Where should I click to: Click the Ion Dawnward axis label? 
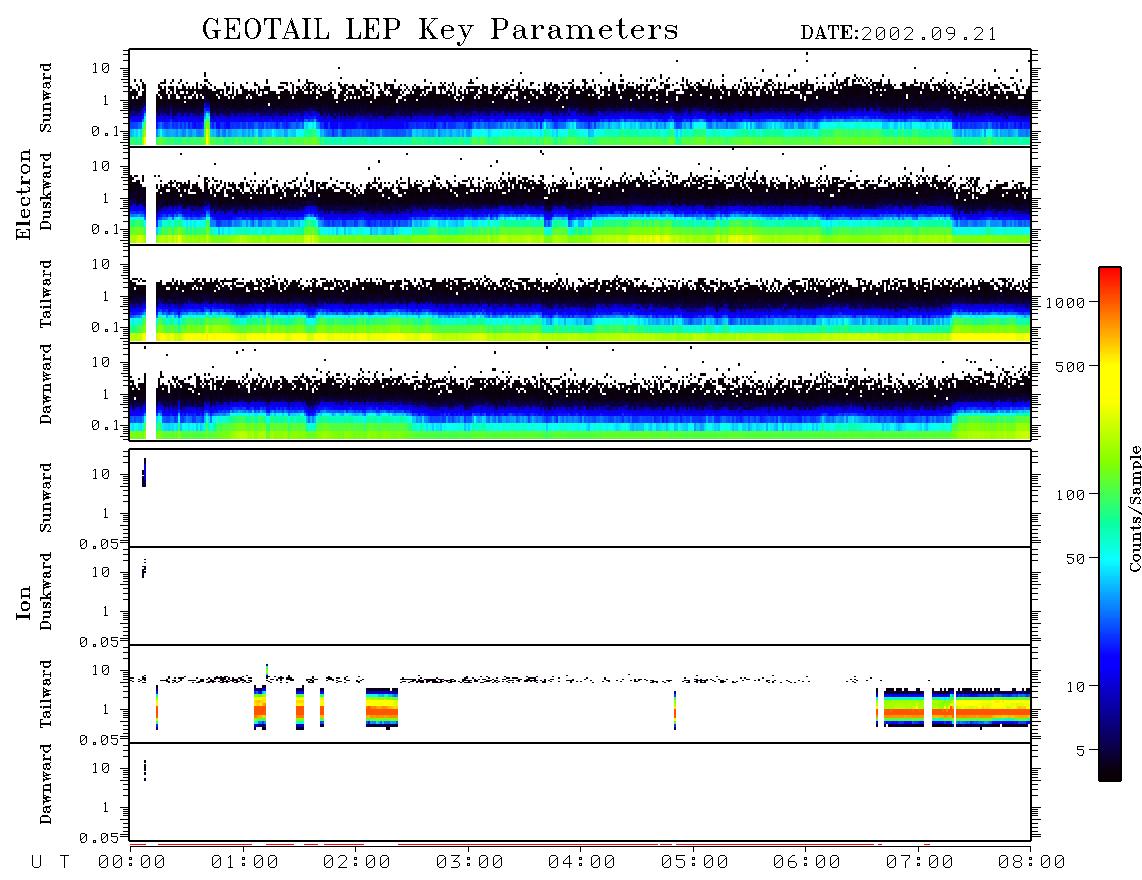[x=46, y=784]
